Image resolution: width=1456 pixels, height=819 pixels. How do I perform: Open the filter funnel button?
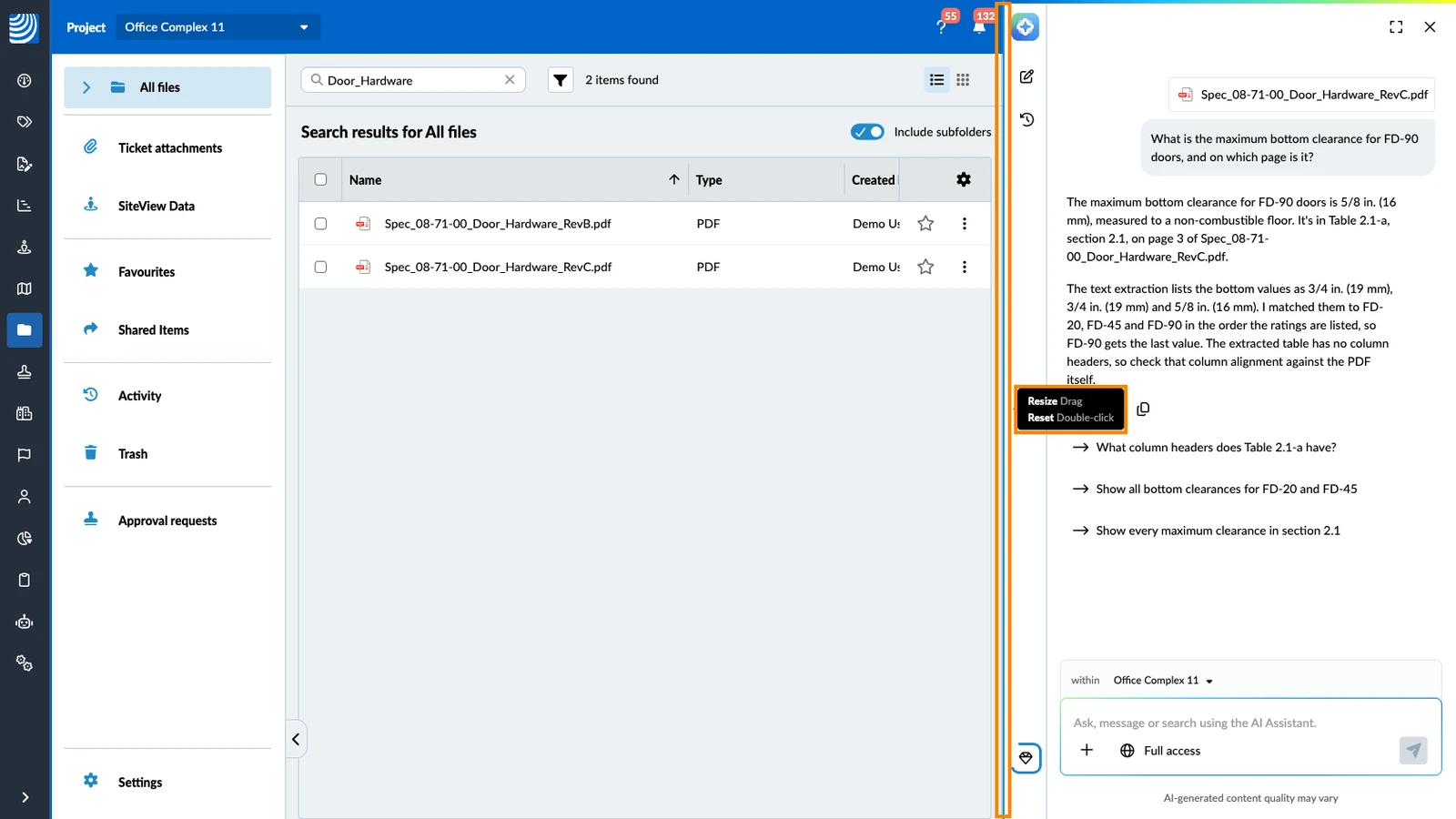click(x=561, y=80)
